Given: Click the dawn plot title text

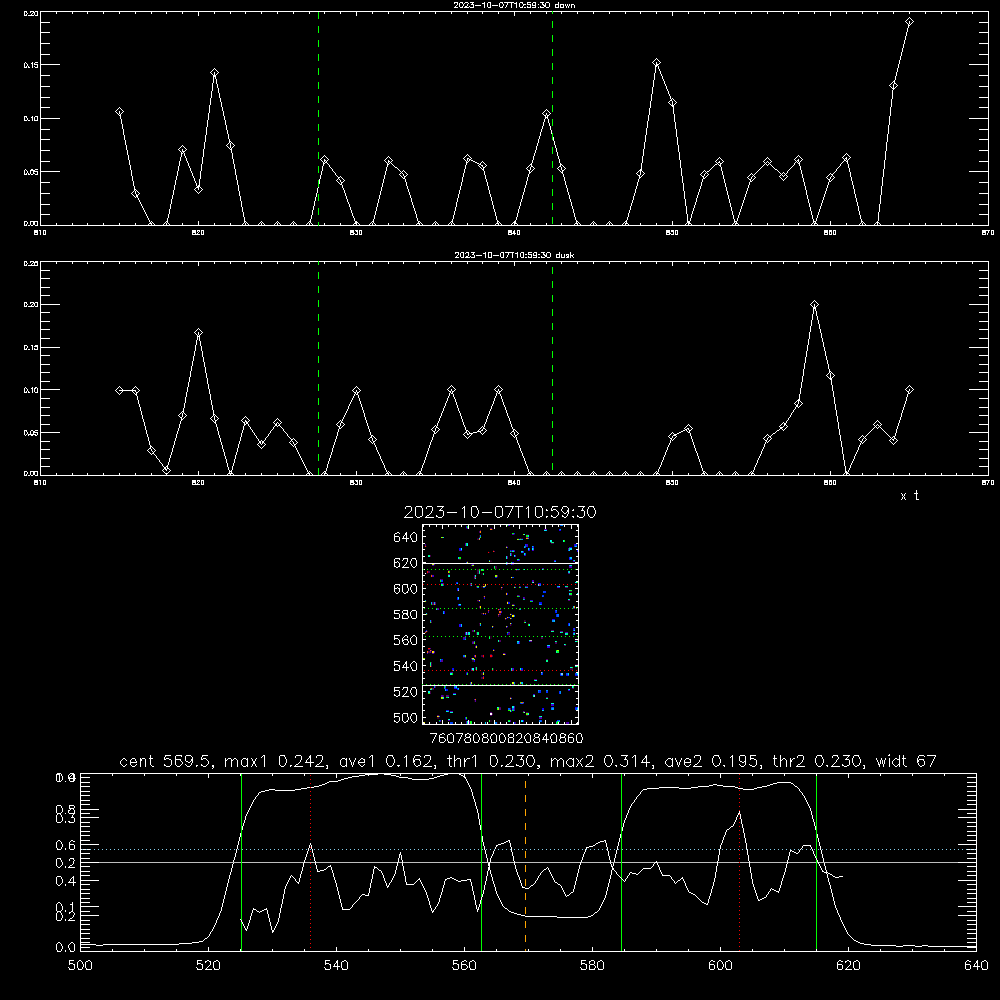Looking at the screenshot, I should tap(514, 5).
